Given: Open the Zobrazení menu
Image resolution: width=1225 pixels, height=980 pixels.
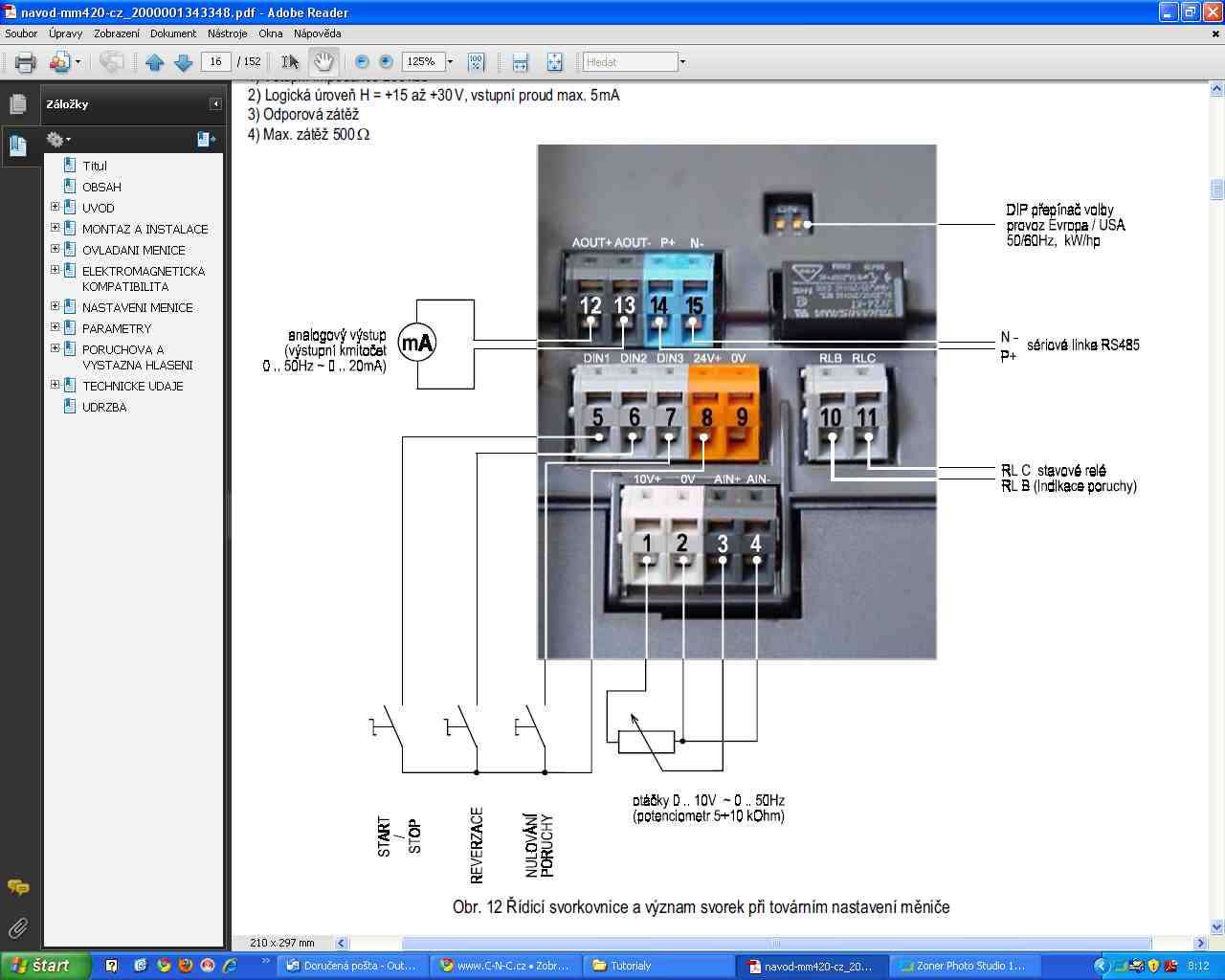Looking at the screenshot, I should 116,33.
